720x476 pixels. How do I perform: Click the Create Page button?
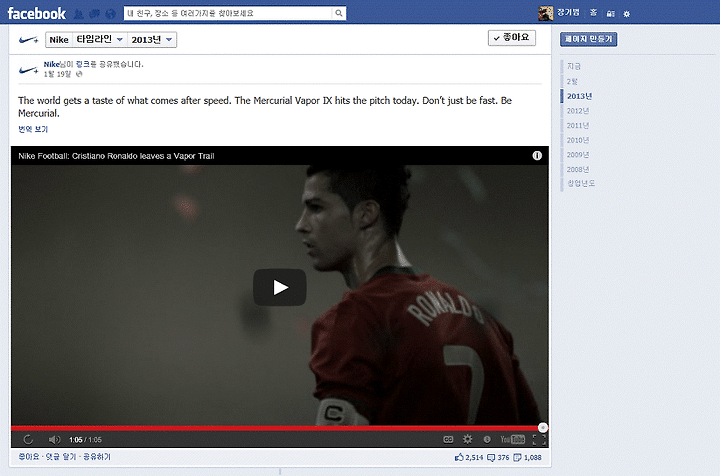tap(588, 39)
